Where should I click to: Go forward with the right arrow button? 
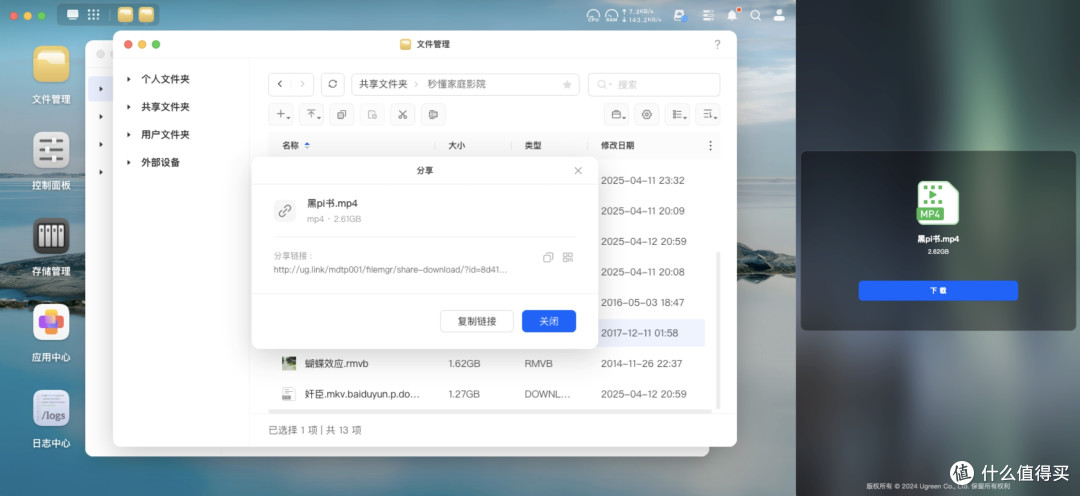302,84
